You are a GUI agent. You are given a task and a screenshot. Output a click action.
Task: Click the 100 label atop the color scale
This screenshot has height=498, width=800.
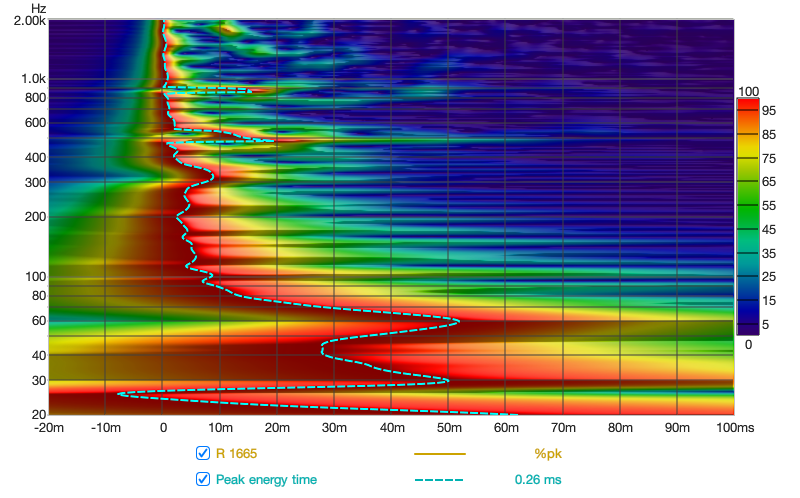[x=747, y=91]
